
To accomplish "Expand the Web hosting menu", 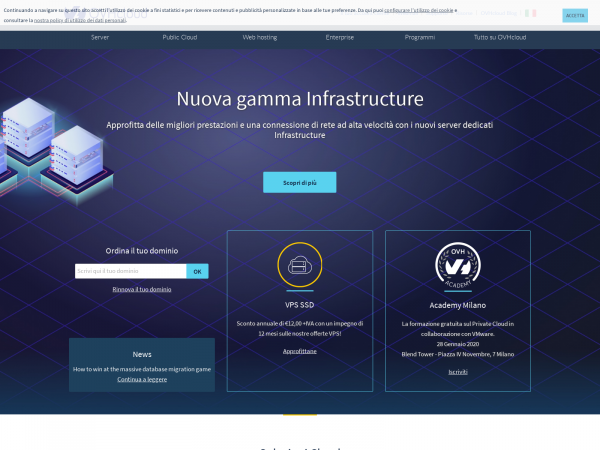I will [x=259, y=37].
